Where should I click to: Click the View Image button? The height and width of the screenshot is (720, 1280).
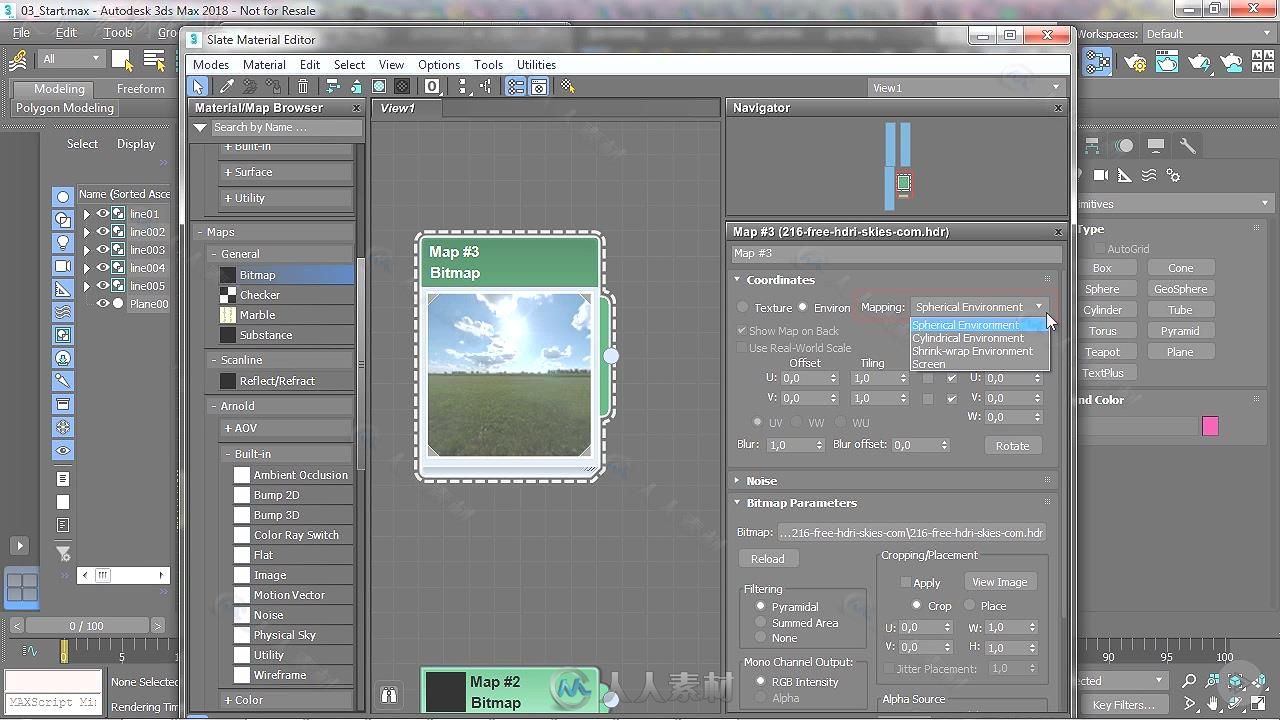[999, 582]
